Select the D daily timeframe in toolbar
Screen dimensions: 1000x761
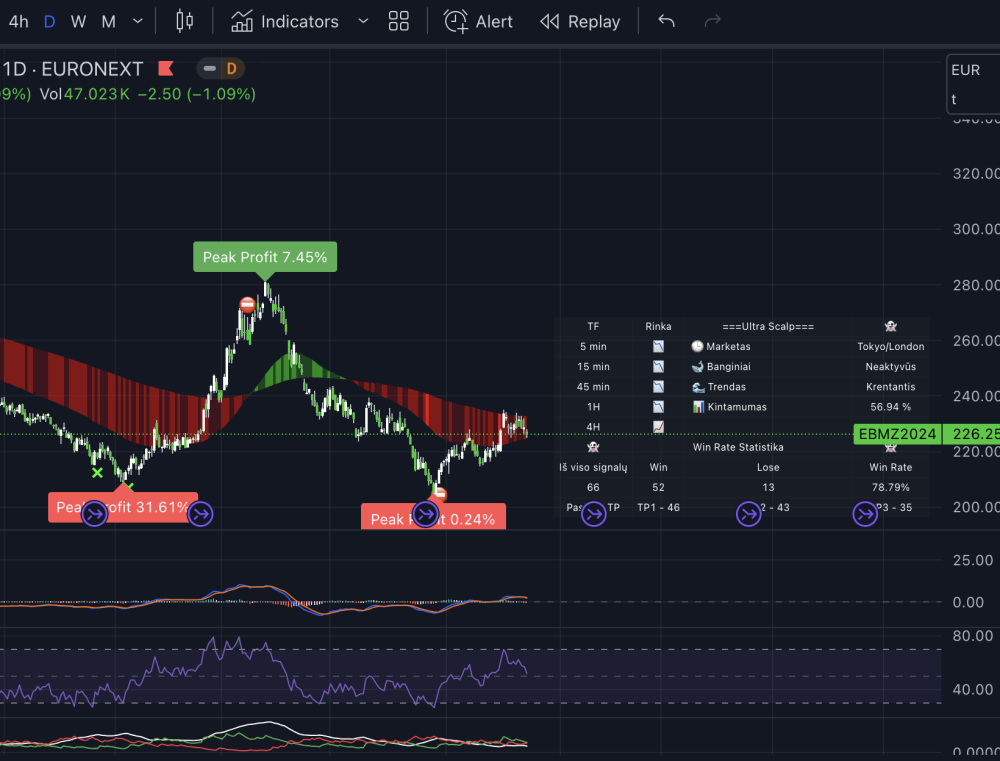(x=49, y=22)
